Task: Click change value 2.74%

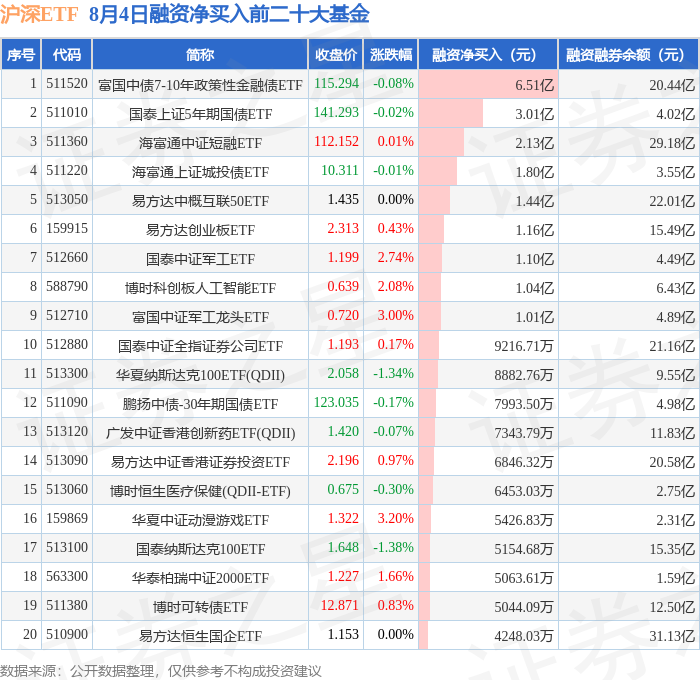Action: click(x=395, y=258)
